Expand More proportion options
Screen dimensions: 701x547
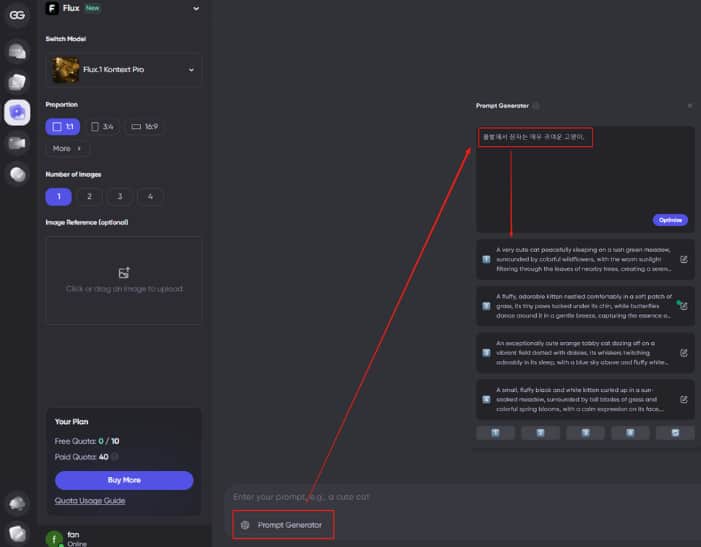67,148
